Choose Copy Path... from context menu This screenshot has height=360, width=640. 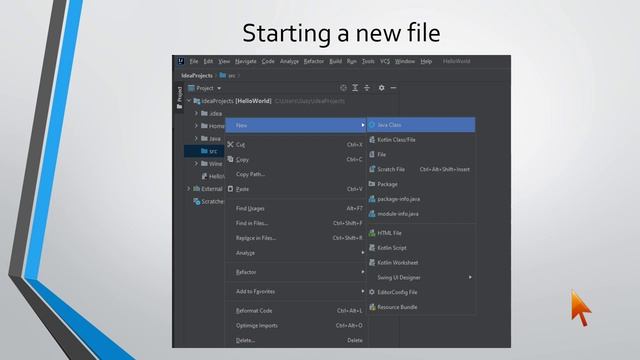[296, 174]
